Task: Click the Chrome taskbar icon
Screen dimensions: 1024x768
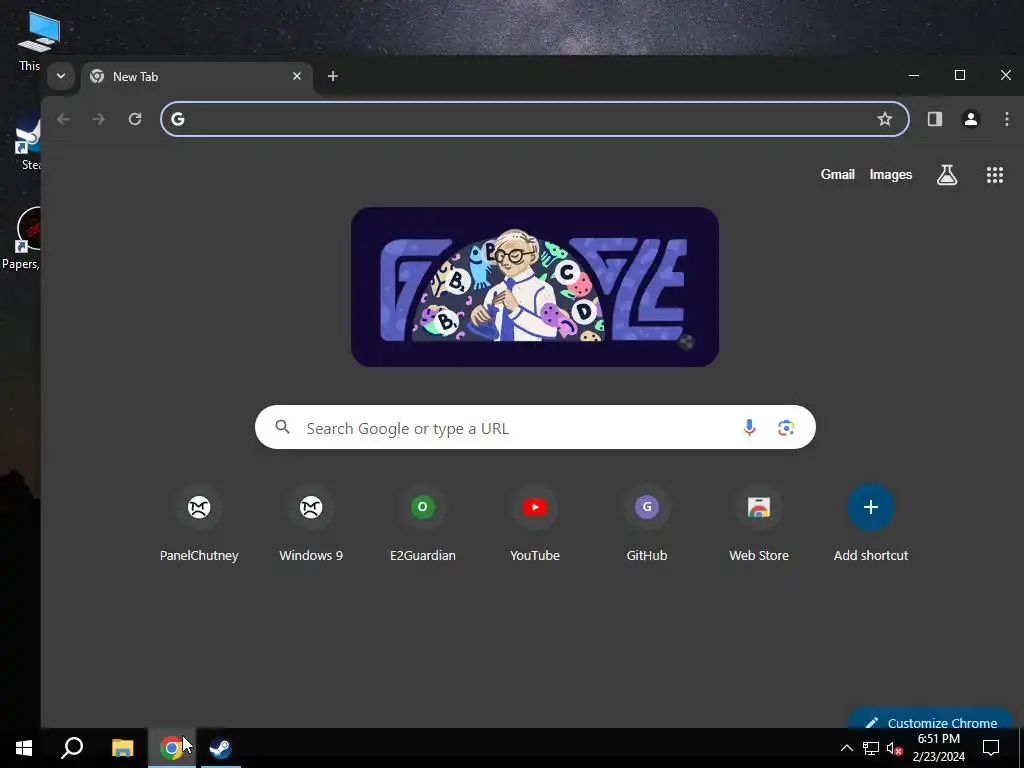Action: 171,748
